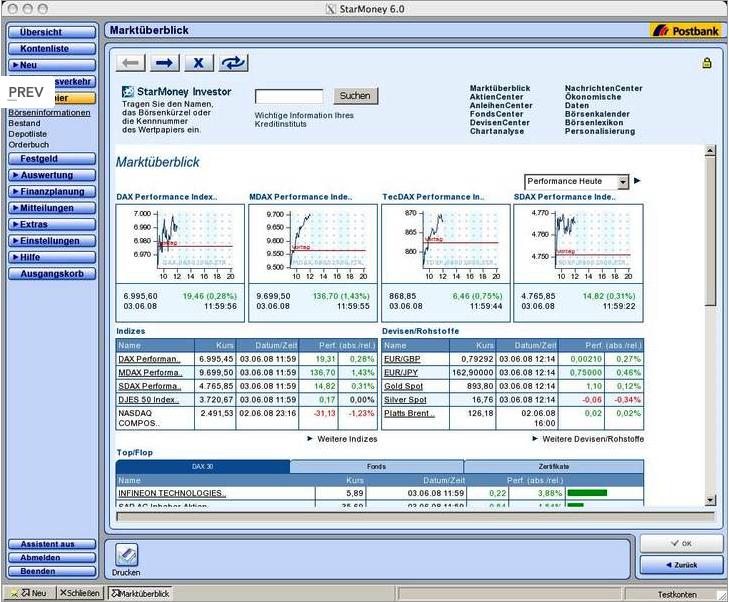Click the back arrow navigation button
The image size is (729, 602).
pos(131,63)
